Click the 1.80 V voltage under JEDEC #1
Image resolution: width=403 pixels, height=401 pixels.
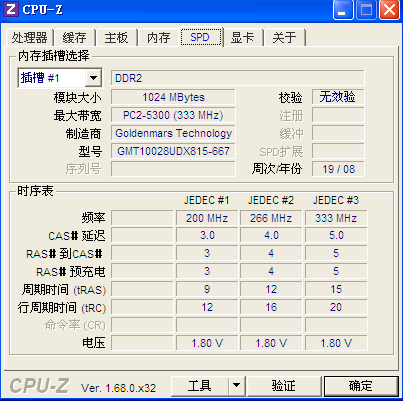pos(207,343)
